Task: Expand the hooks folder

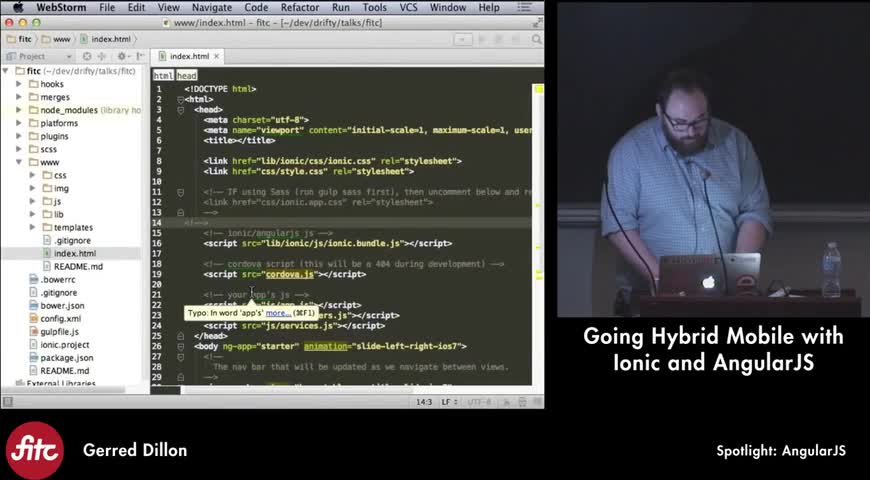Action: (19, 84)
